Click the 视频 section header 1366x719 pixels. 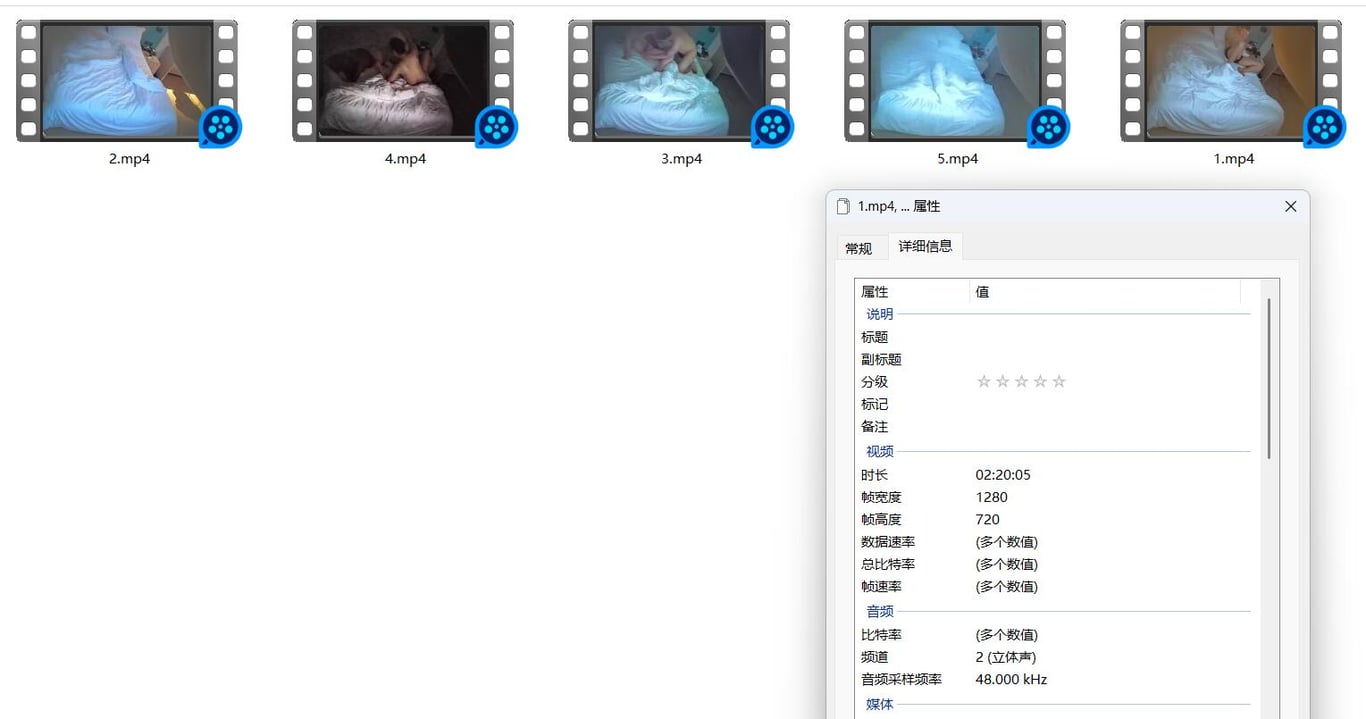880,452
